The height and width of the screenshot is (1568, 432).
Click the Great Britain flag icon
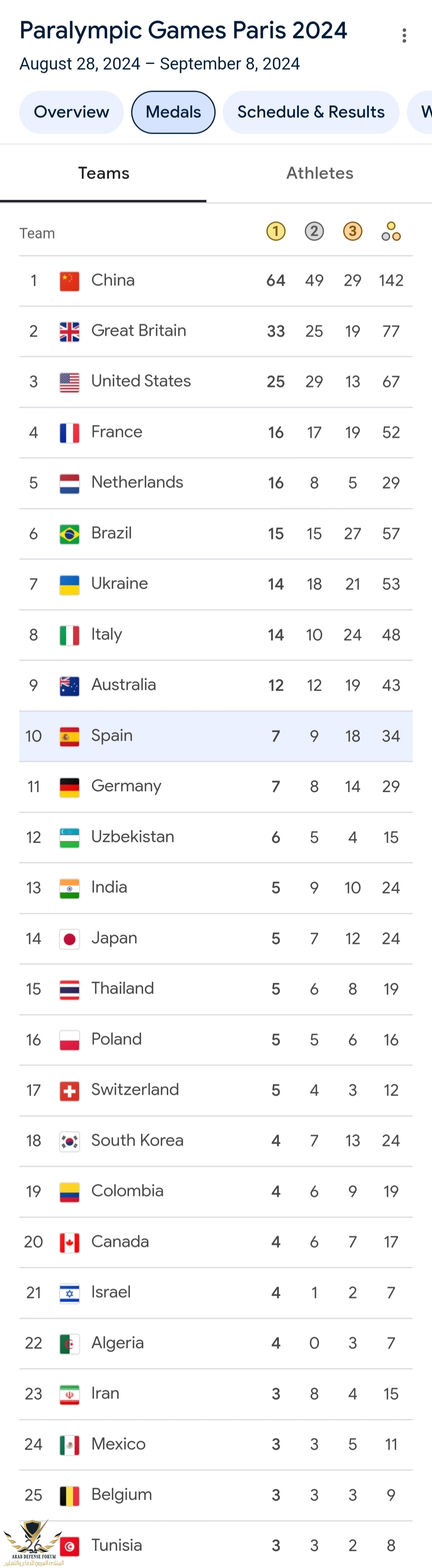click(69, 331)
